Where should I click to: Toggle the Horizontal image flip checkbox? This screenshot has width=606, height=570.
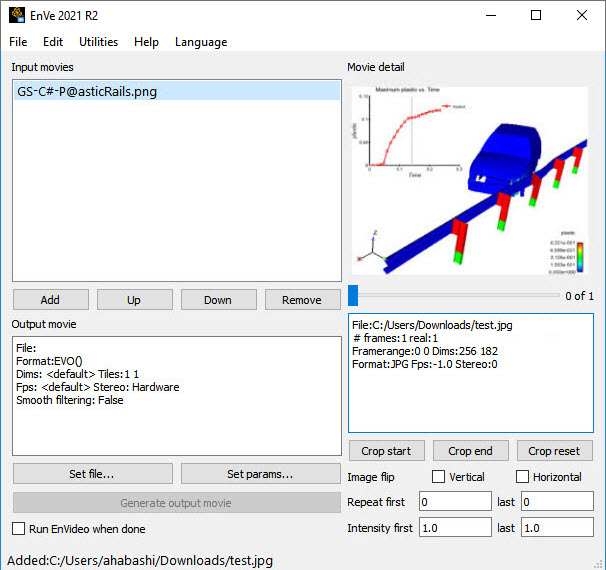coord(522,476)
